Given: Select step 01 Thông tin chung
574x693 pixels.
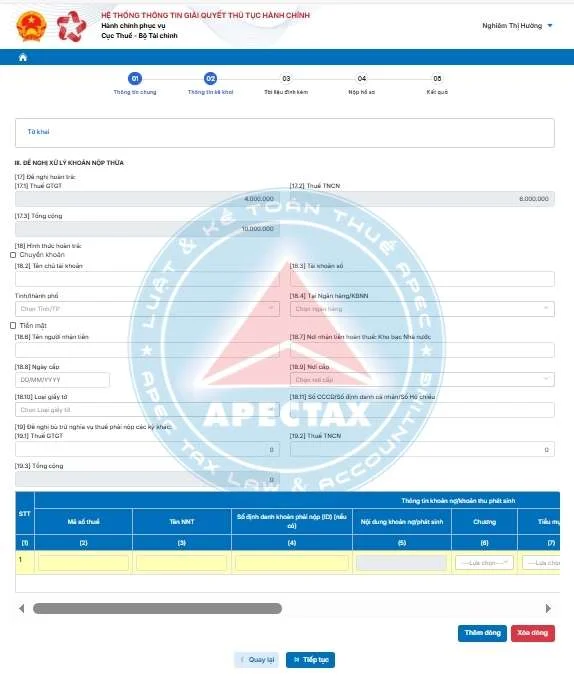Looking at the screenshot, I should click(x=135, y=84).
